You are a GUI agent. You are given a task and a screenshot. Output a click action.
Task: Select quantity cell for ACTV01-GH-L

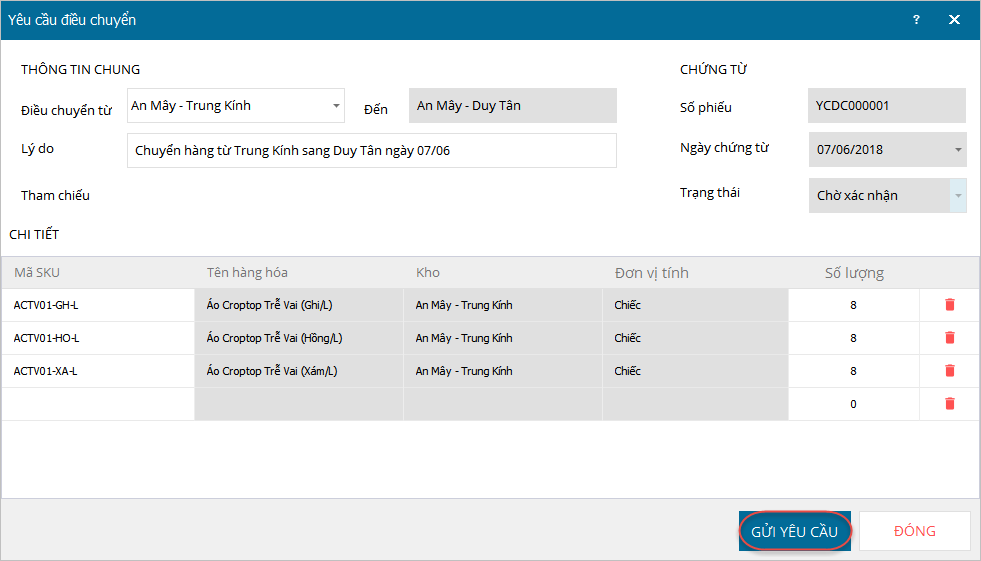coord(853,305)
